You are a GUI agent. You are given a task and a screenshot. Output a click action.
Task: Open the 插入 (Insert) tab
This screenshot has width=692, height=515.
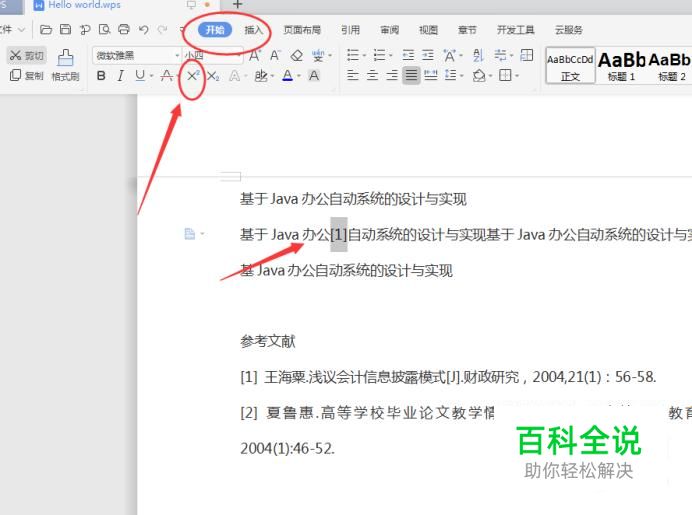253,30
